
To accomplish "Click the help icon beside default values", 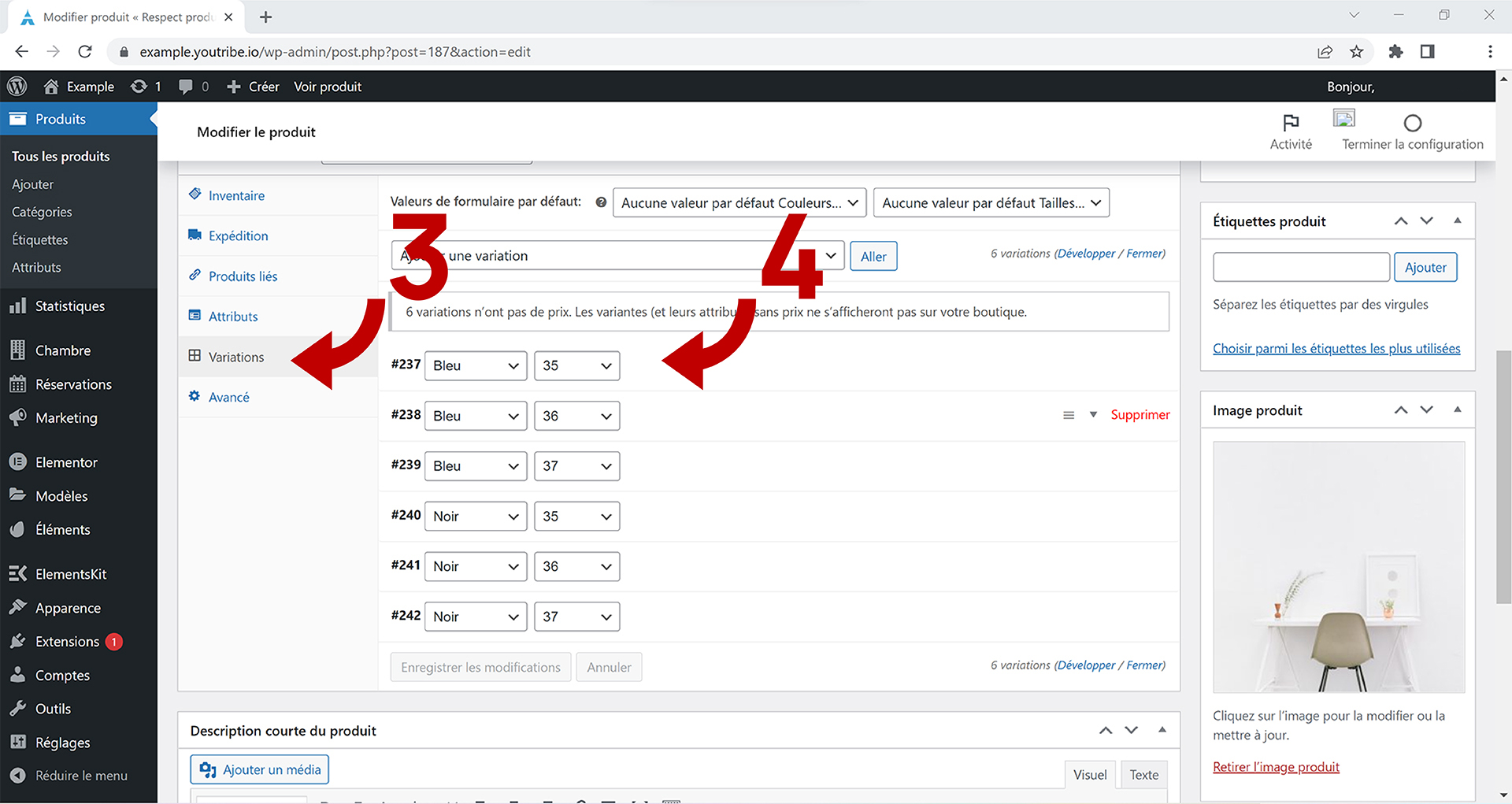I will click(x=601, y=202).
